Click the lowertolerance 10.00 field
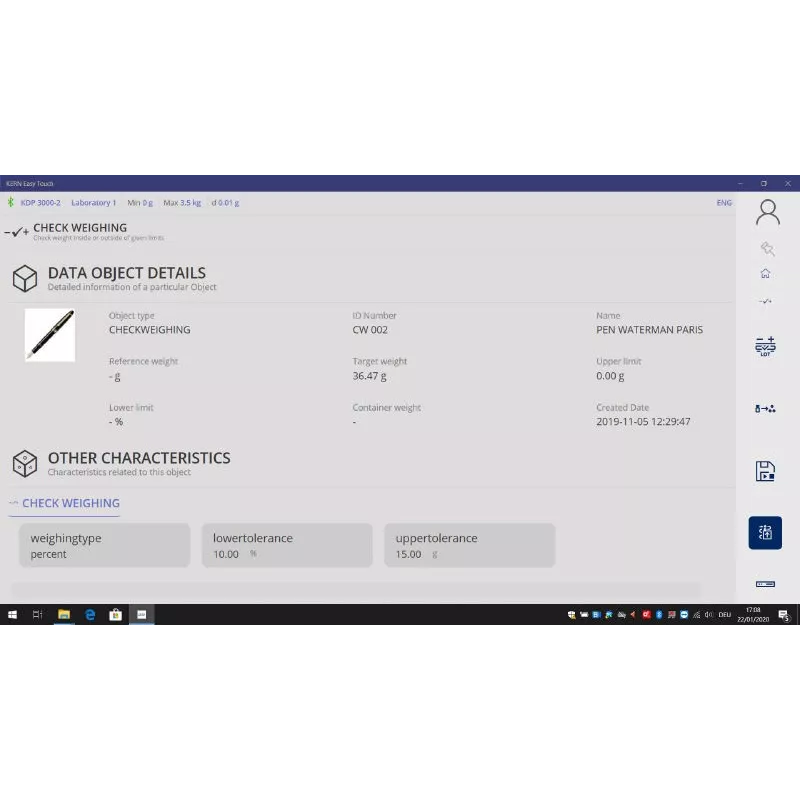Image resolution: width=800 pixels, height=800 pixels. 287,545
